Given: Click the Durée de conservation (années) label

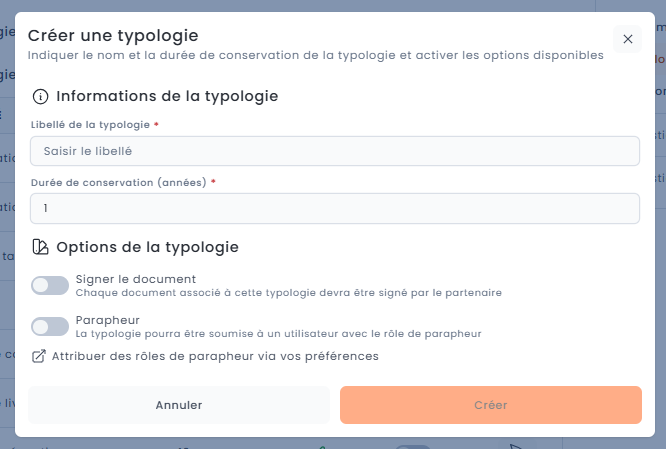Looking at the screenshot, I should coord(118,182).
